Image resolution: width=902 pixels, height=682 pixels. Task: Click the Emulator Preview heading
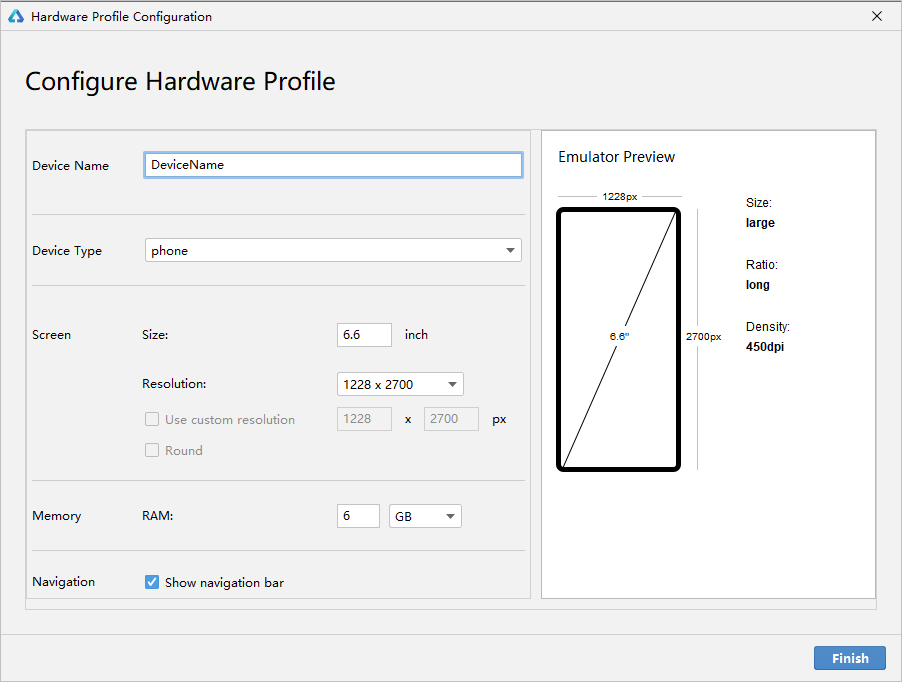(x=616, y=157)
